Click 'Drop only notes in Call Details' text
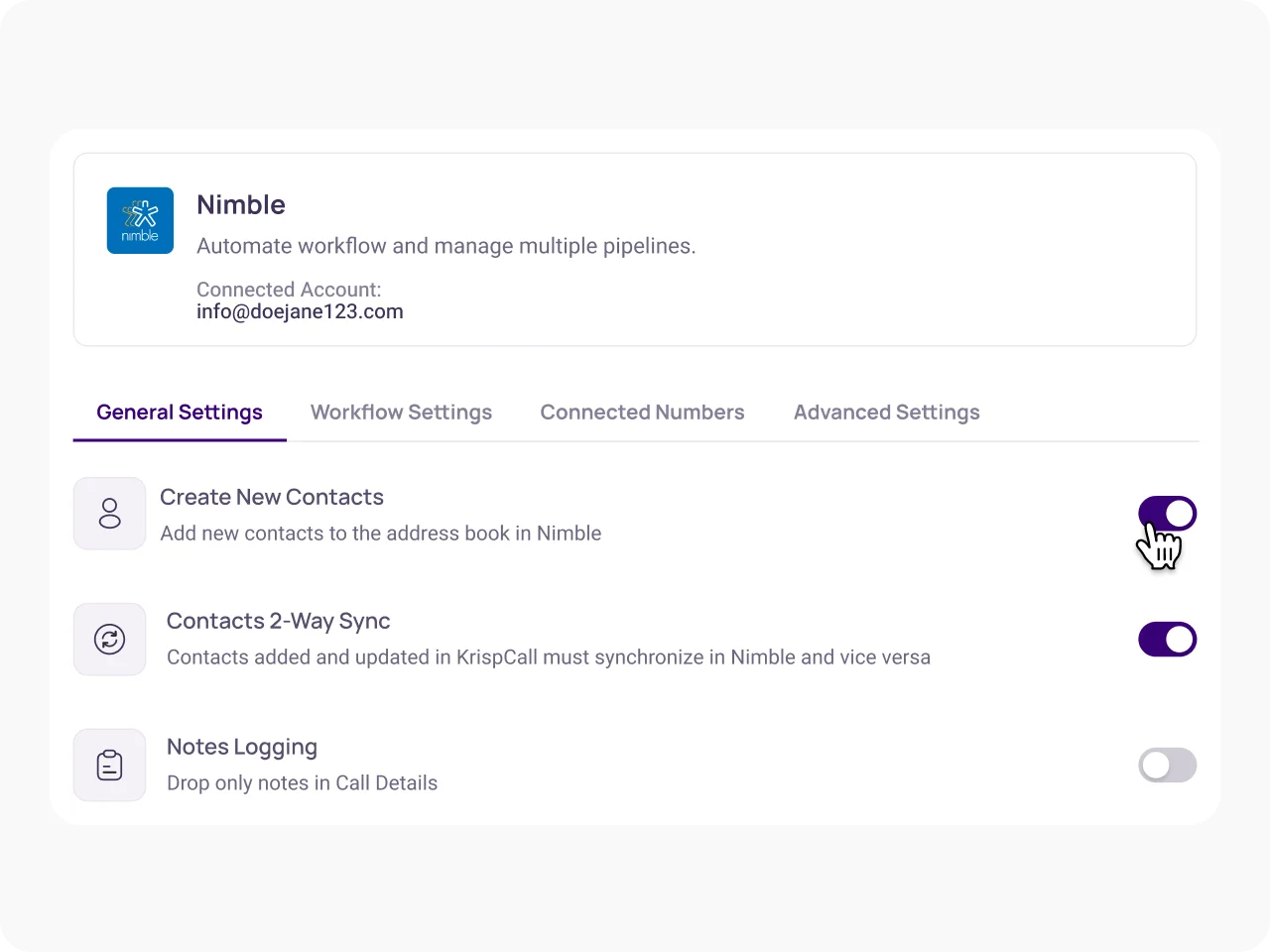The height and width of the screenshot is (952, 1270). click(x=303, y=782)
